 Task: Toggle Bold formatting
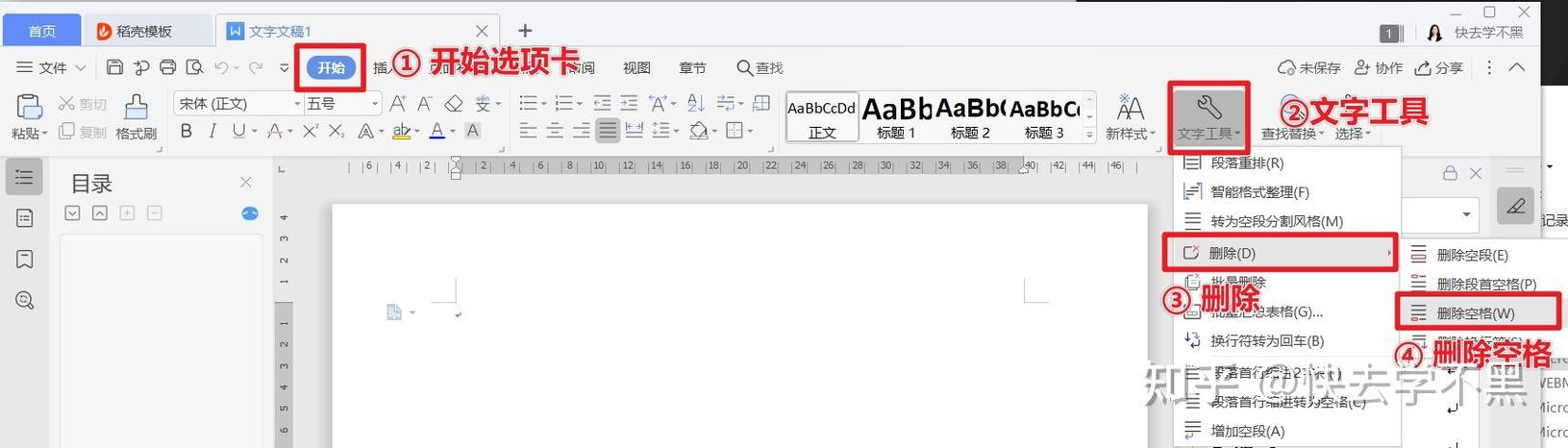click(x=187, y=131)
